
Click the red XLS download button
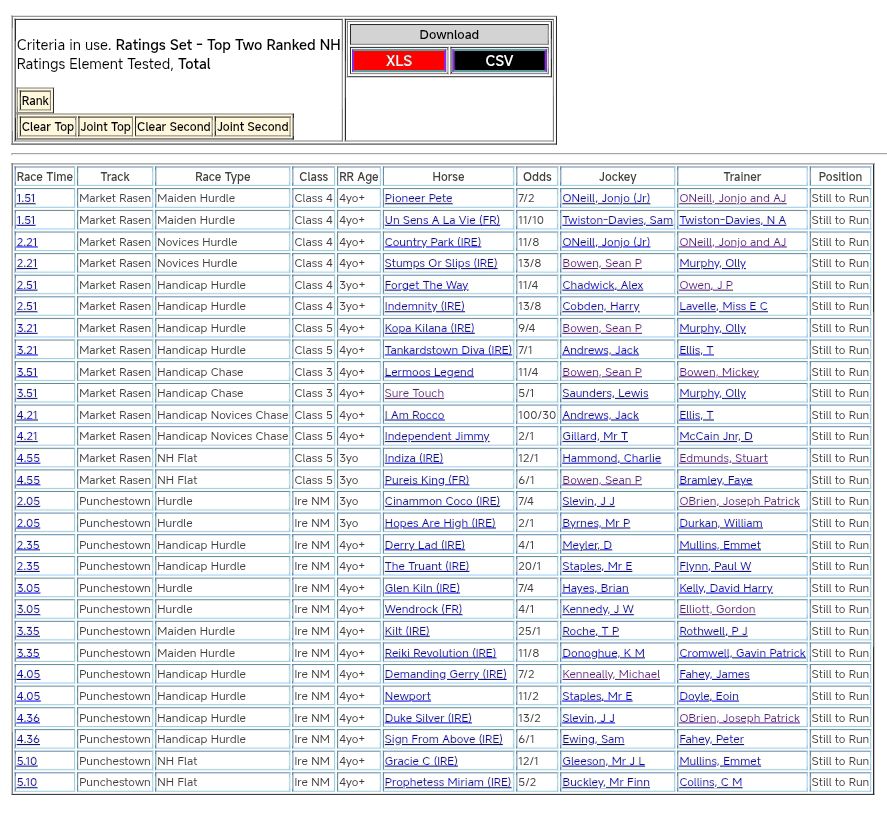coord(398,61)
